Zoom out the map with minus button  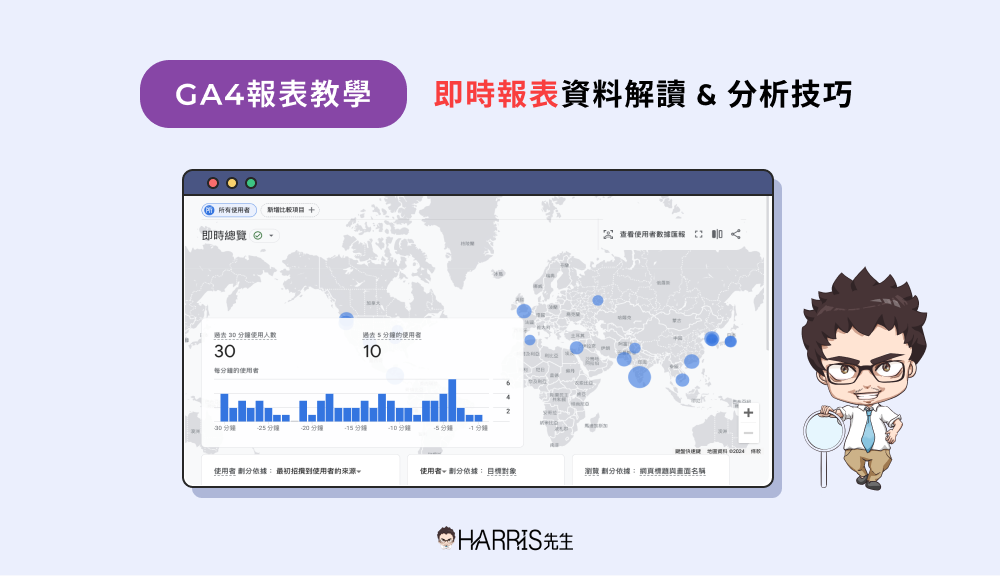[748, 433]
